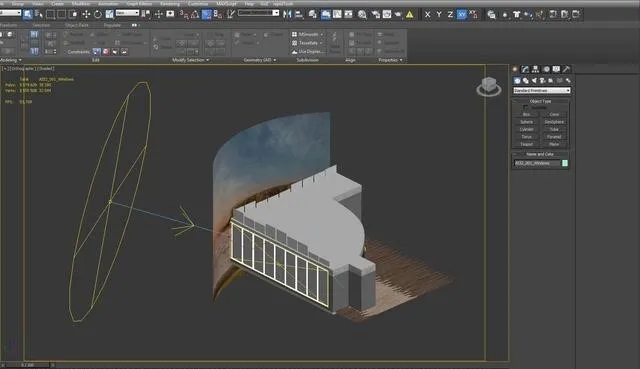This screenshot has width=640, height=369.
Task: Click the GeoSphere object button
Action: pyautogui.click(x=554, y=122)
